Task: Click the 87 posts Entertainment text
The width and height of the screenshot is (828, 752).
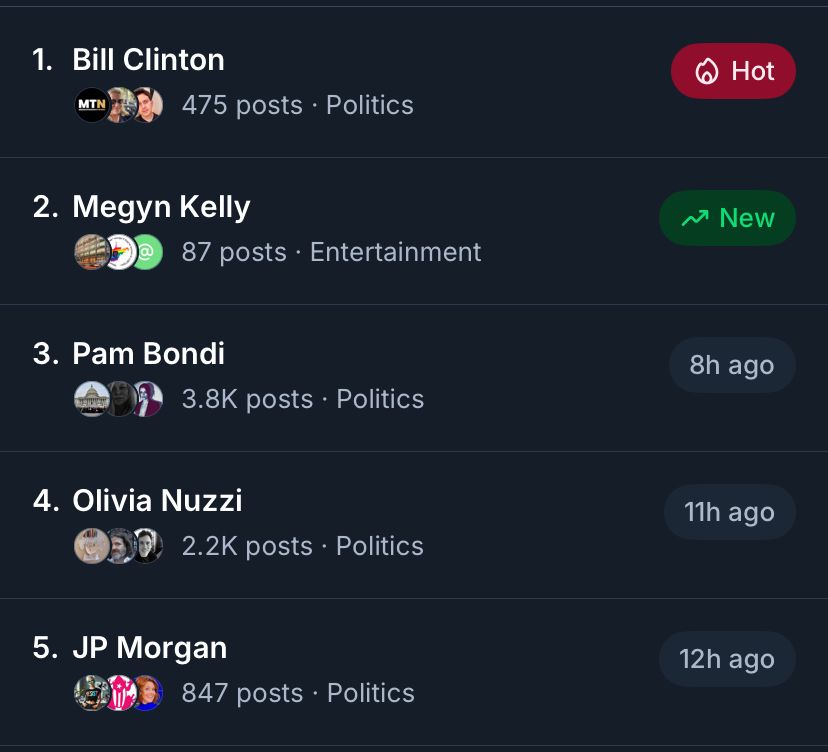Action: (331, 252)
